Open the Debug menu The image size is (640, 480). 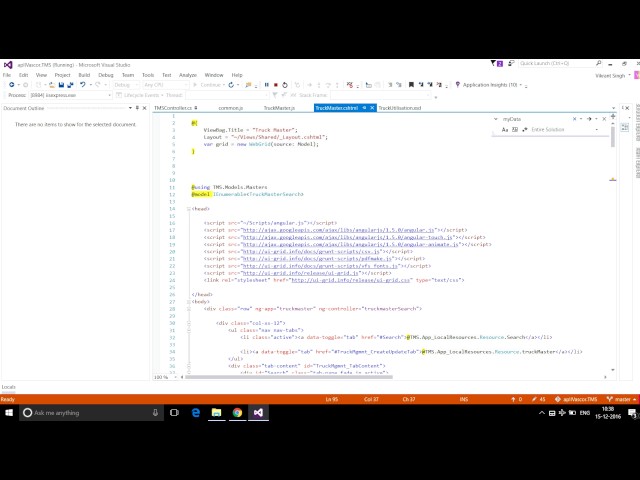106,75
